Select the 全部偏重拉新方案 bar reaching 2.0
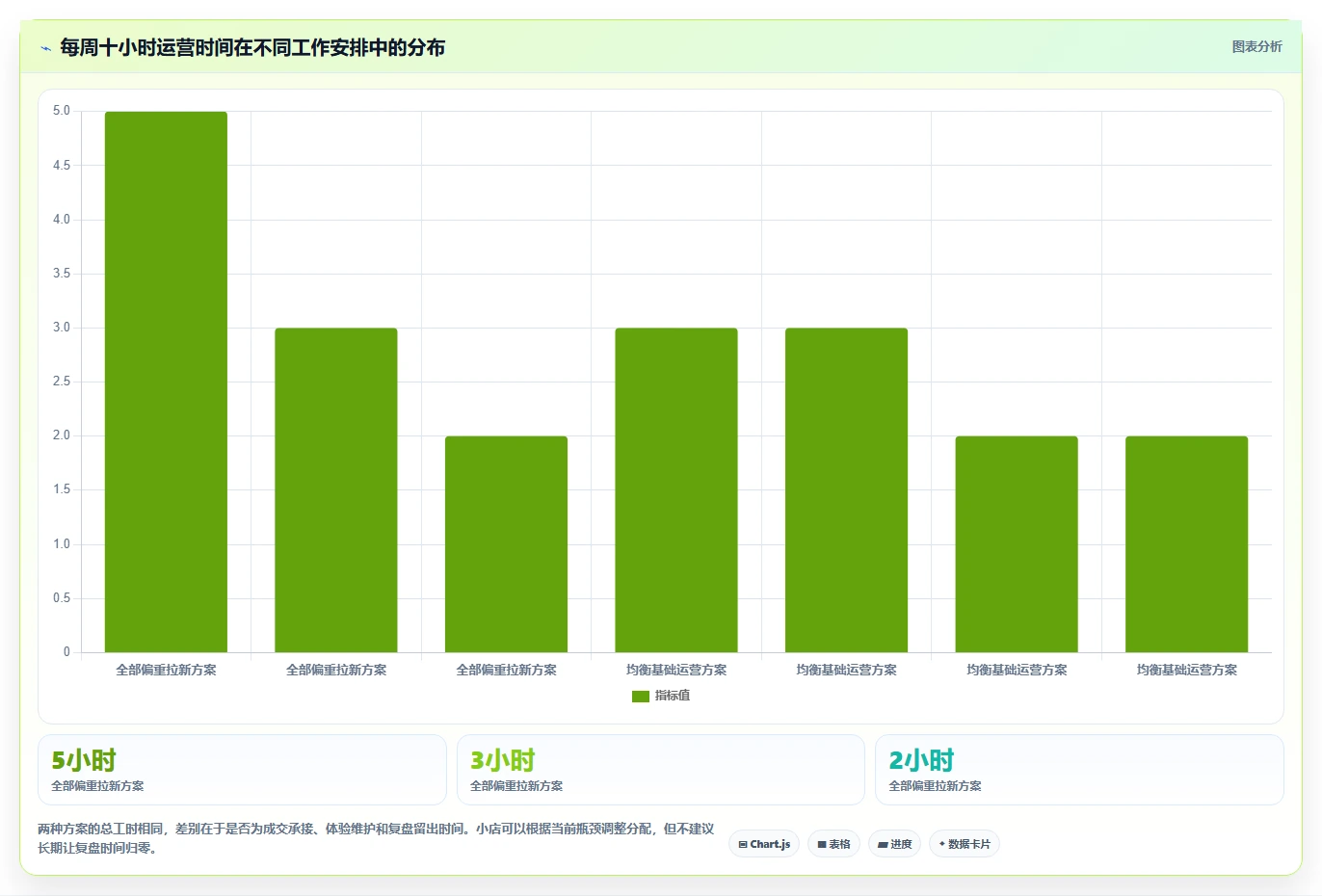Viewport: 1322px width, 896px height. point(506,544)
